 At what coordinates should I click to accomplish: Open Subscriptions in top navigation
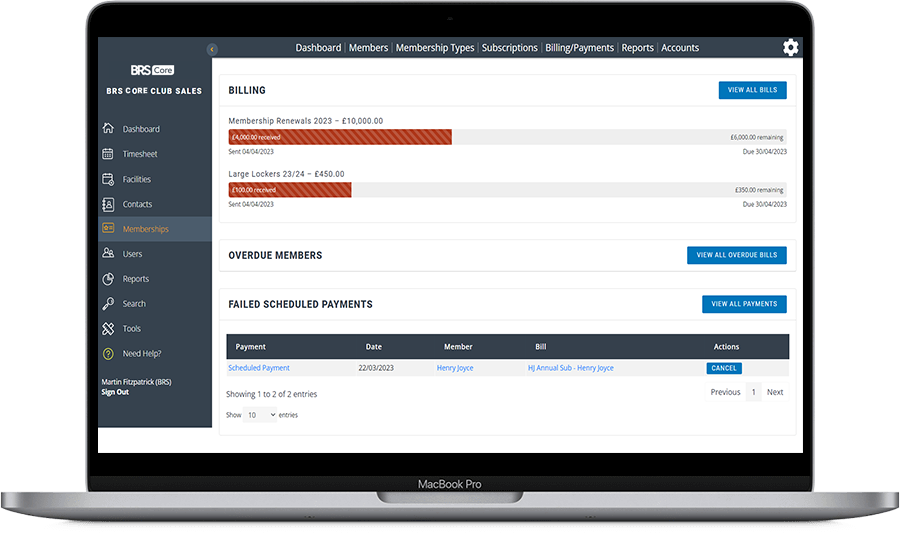pos(510,48)
